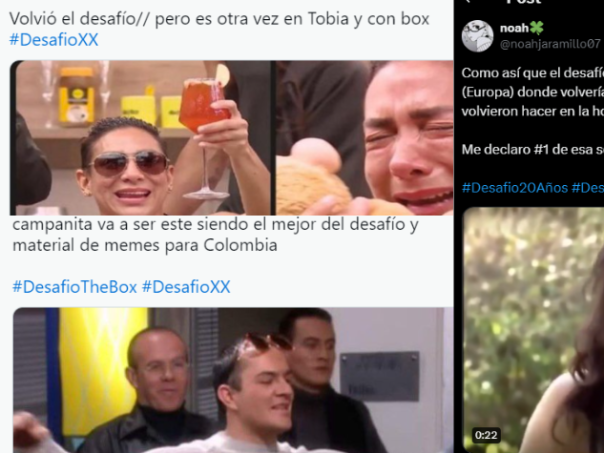Open the crying man with teddy image
This screenshot has height=453, width=604.
[364, 138]
